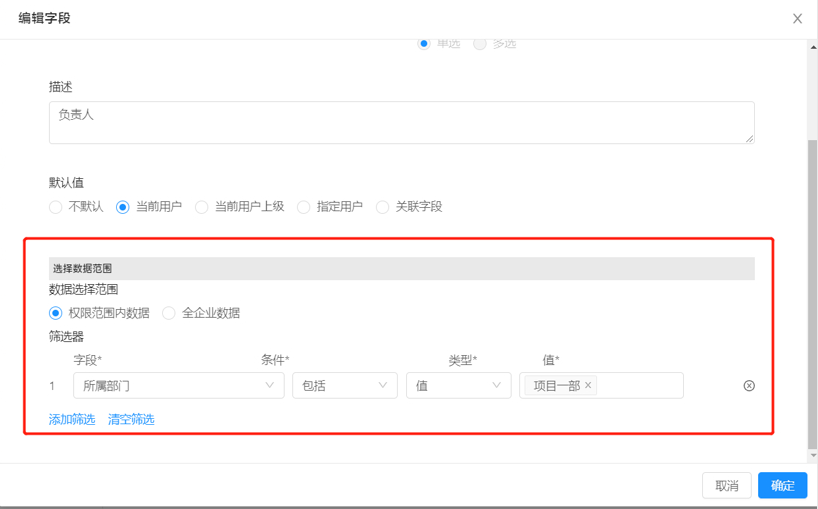Open the 值 type dropdown
818x509 pixels.
(x=458, y=385)
